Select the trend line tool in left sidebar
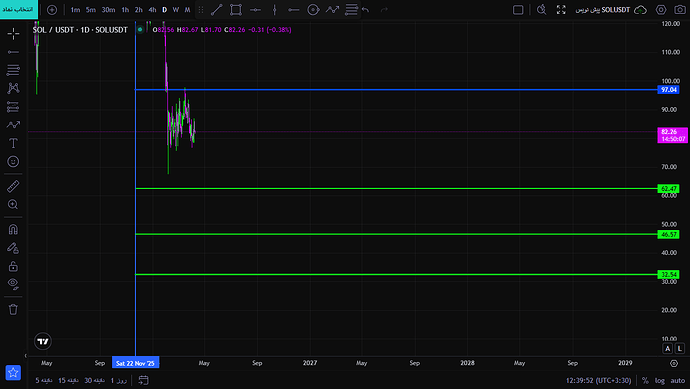 tap(13, 52)
